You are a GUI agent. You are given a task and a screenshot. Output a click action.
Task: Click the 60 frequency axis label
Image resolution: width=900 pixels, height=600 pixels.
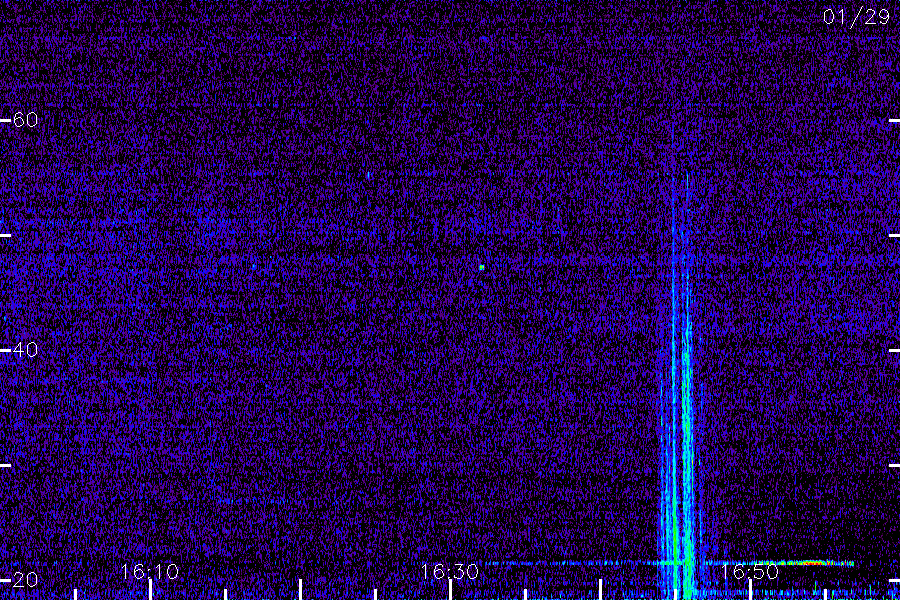pyautogui.click(x=25, y=119)
